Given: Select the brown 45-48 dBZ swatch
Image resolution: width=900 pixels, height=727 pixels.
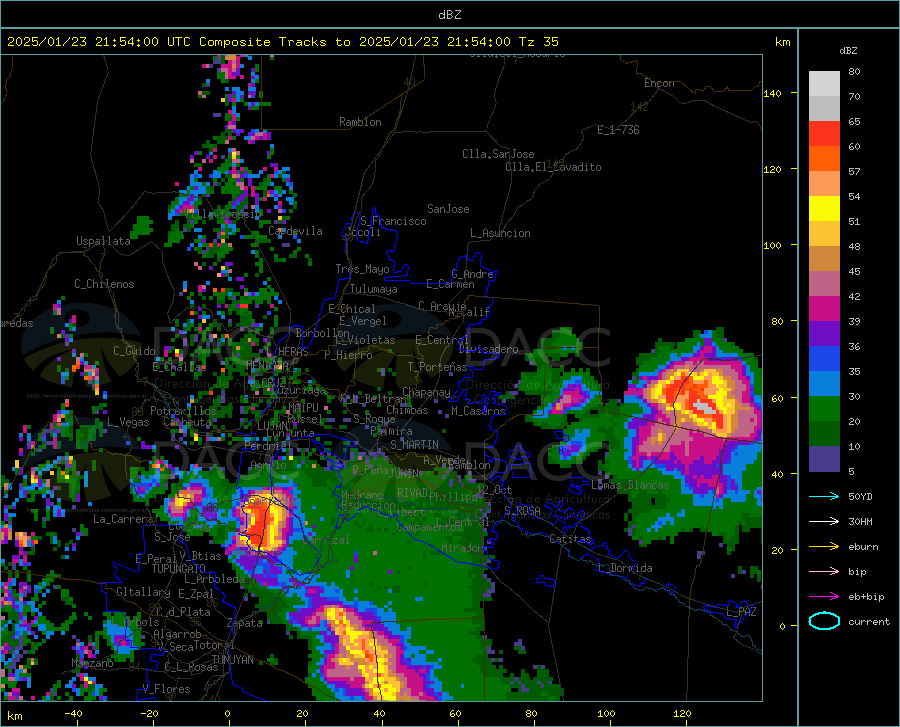Looking at the screenshot, I should pos(824,259).
